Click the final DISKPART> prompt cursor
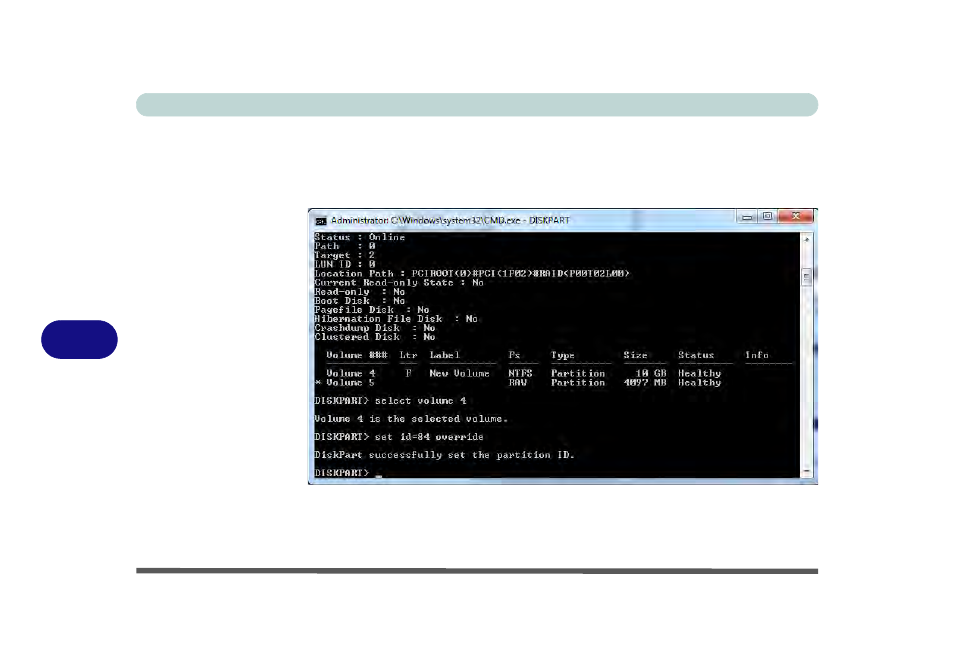The height and width of the screenshot is (672, 954). pos(378,474)
